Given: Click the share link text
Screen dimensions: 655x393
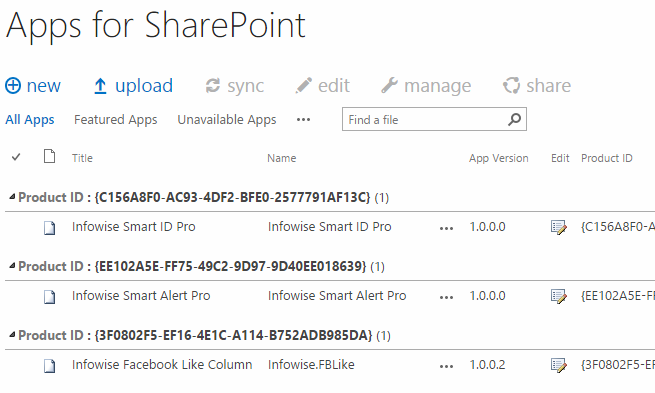Looking at the screenshot, I should pyautogui.click(x=548, y=86).
